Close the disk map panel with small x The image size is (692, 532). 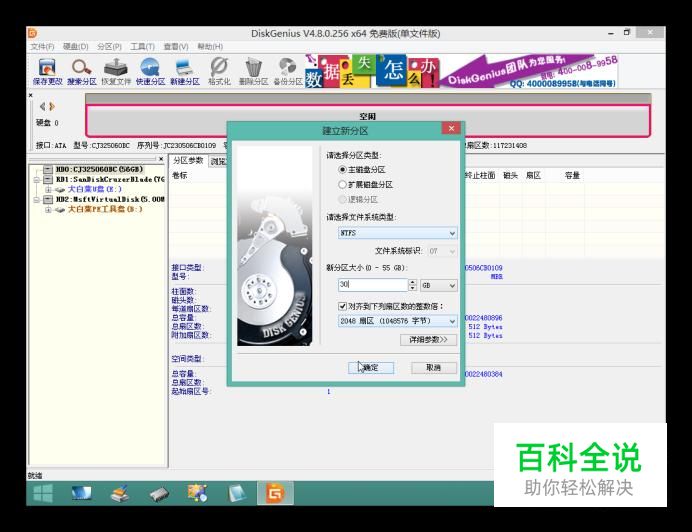(30, 95)
